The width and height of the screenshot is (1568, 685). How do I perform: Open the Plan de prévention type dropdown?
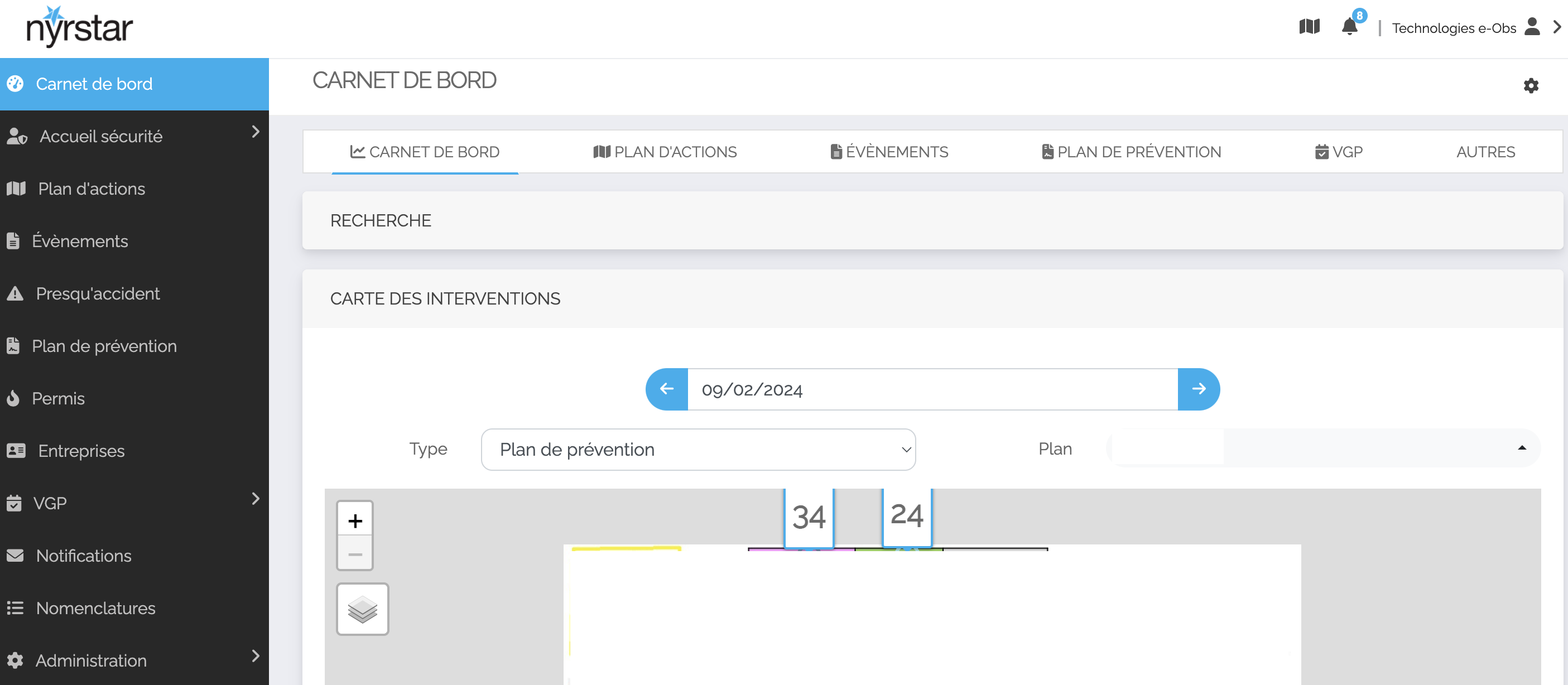coord(697,449)
